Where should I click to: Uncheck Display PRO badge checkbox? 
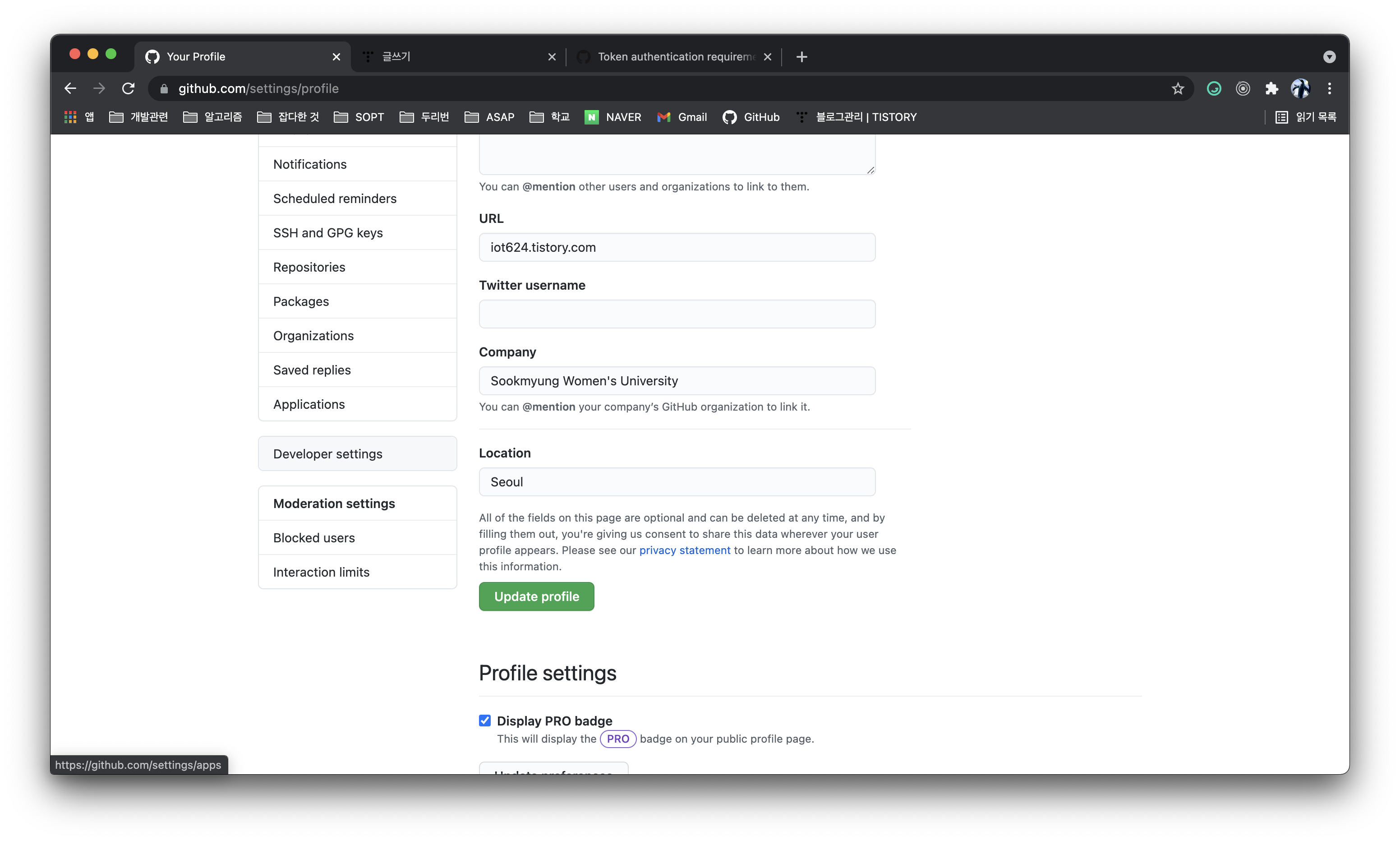coord(485,720)
